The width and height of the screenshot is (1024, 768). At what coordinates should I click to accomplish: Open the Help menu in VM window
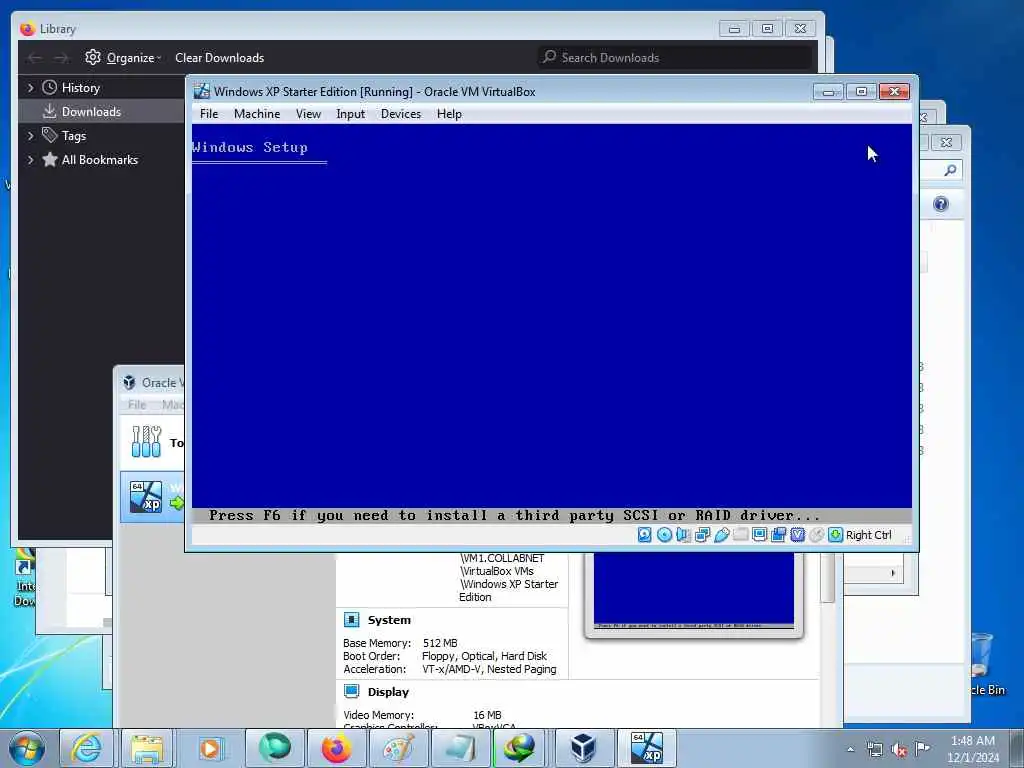coord(449,114)
